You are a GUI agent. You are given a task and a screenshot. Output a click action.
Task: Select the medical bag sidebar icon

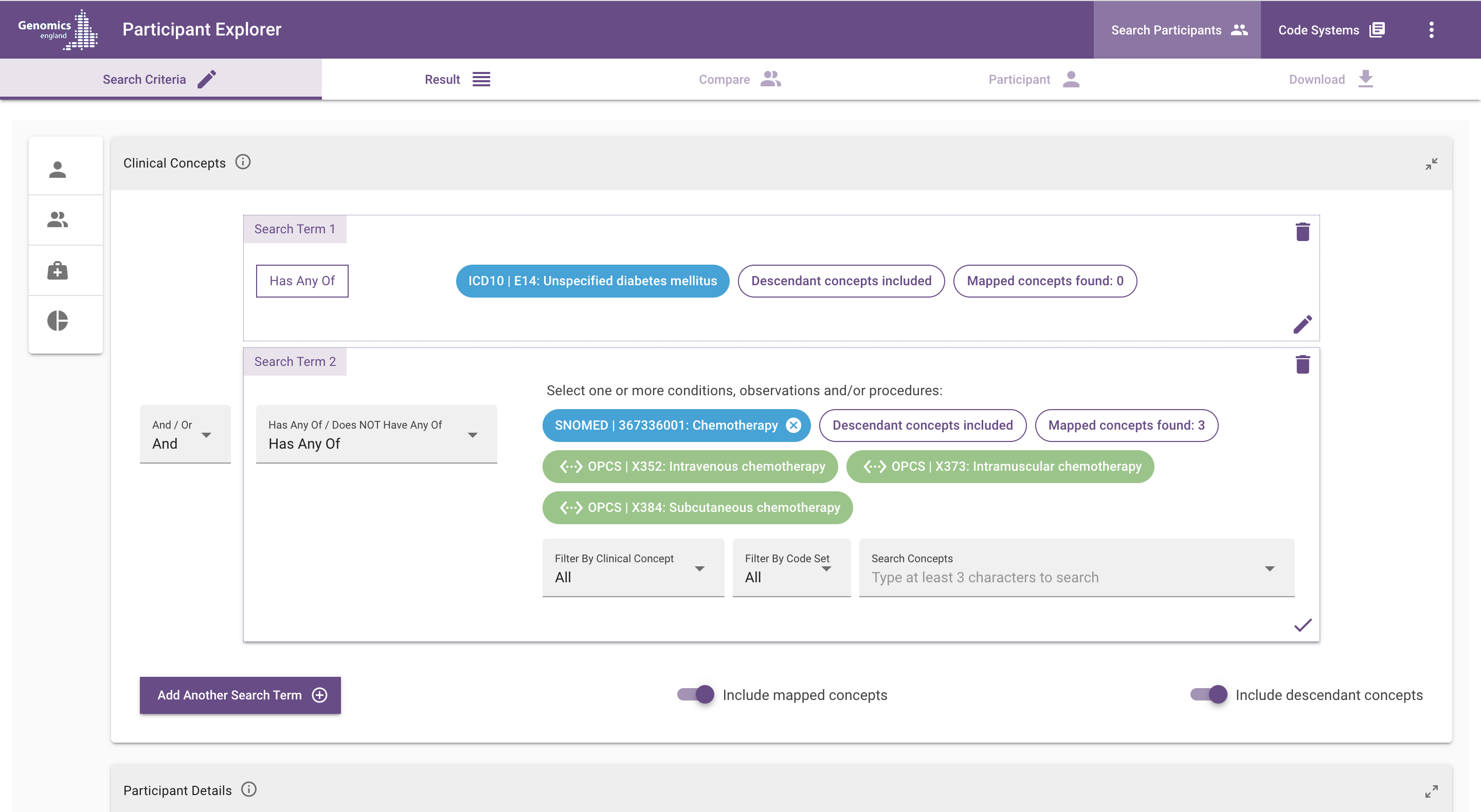coord(58,270)
